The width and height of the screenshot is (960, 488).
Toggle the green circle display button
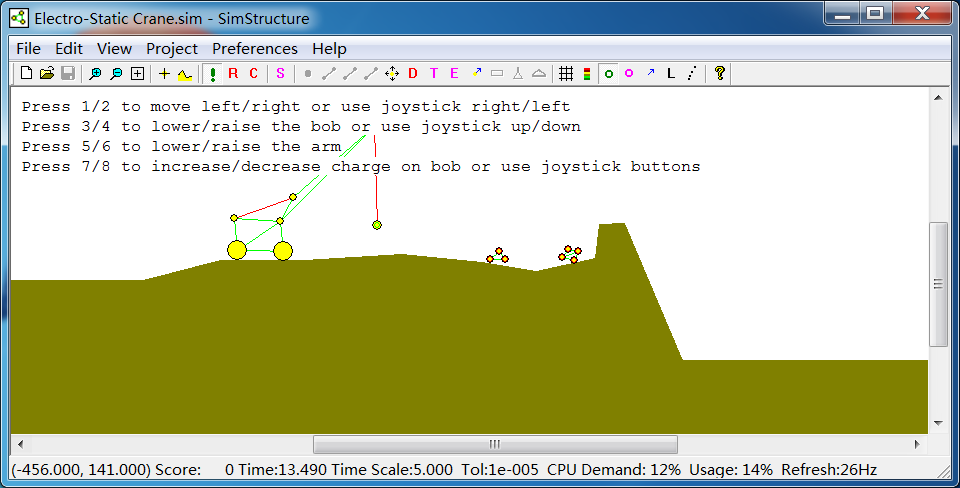point(608,73)
